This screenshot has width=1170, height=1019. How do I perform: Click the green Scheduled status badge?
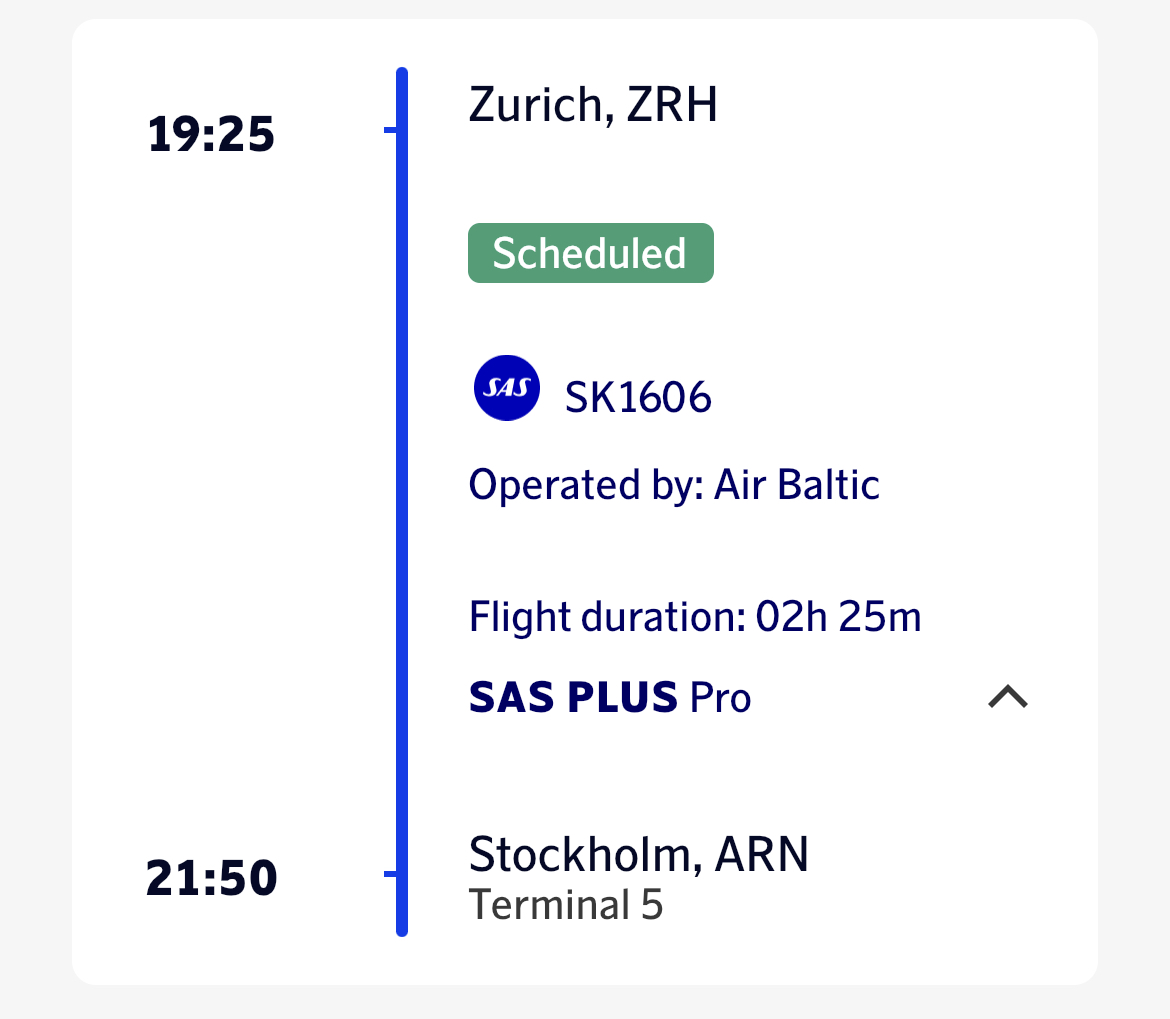coord(590,253)
